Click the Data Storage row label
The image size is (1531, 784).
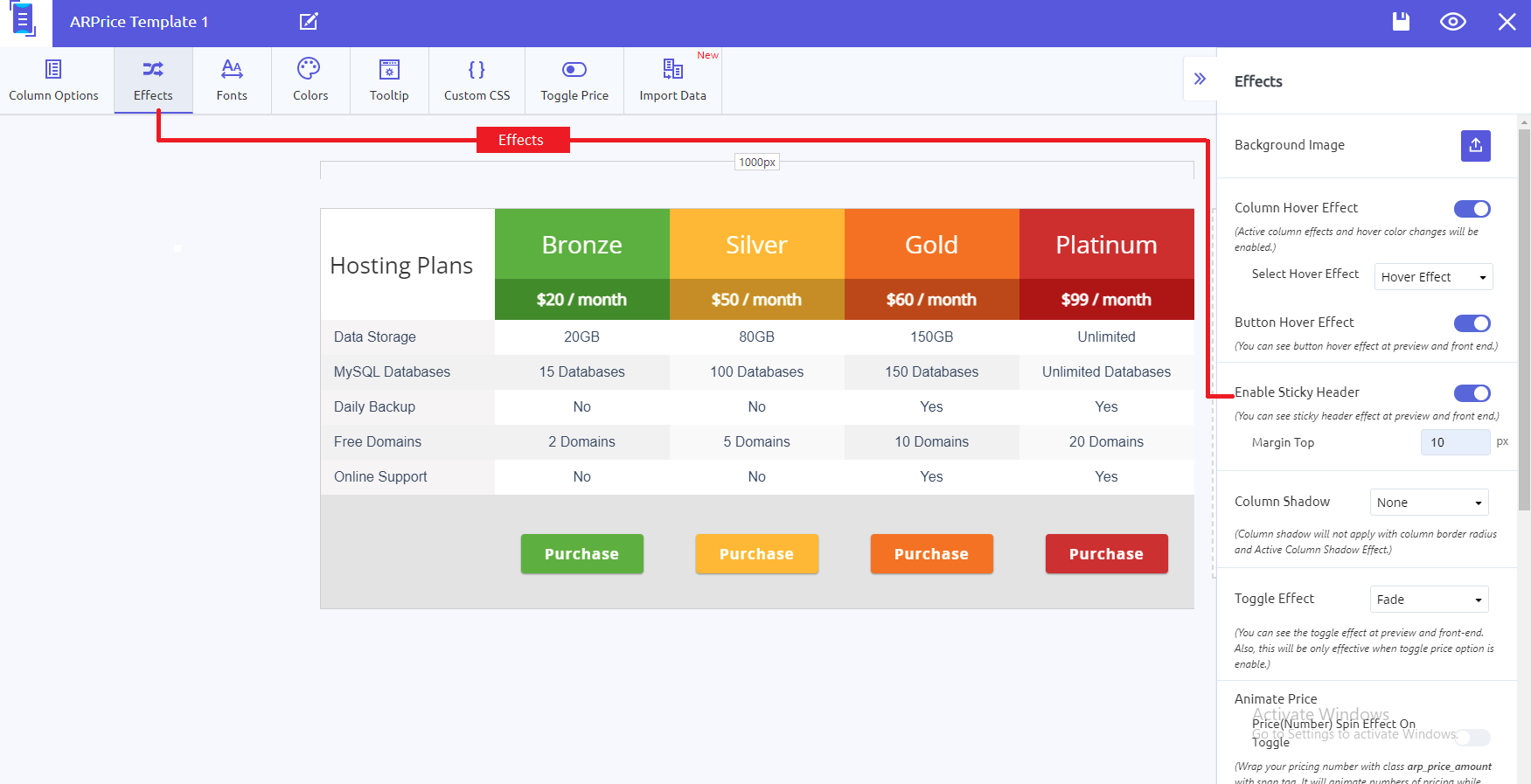375,337
